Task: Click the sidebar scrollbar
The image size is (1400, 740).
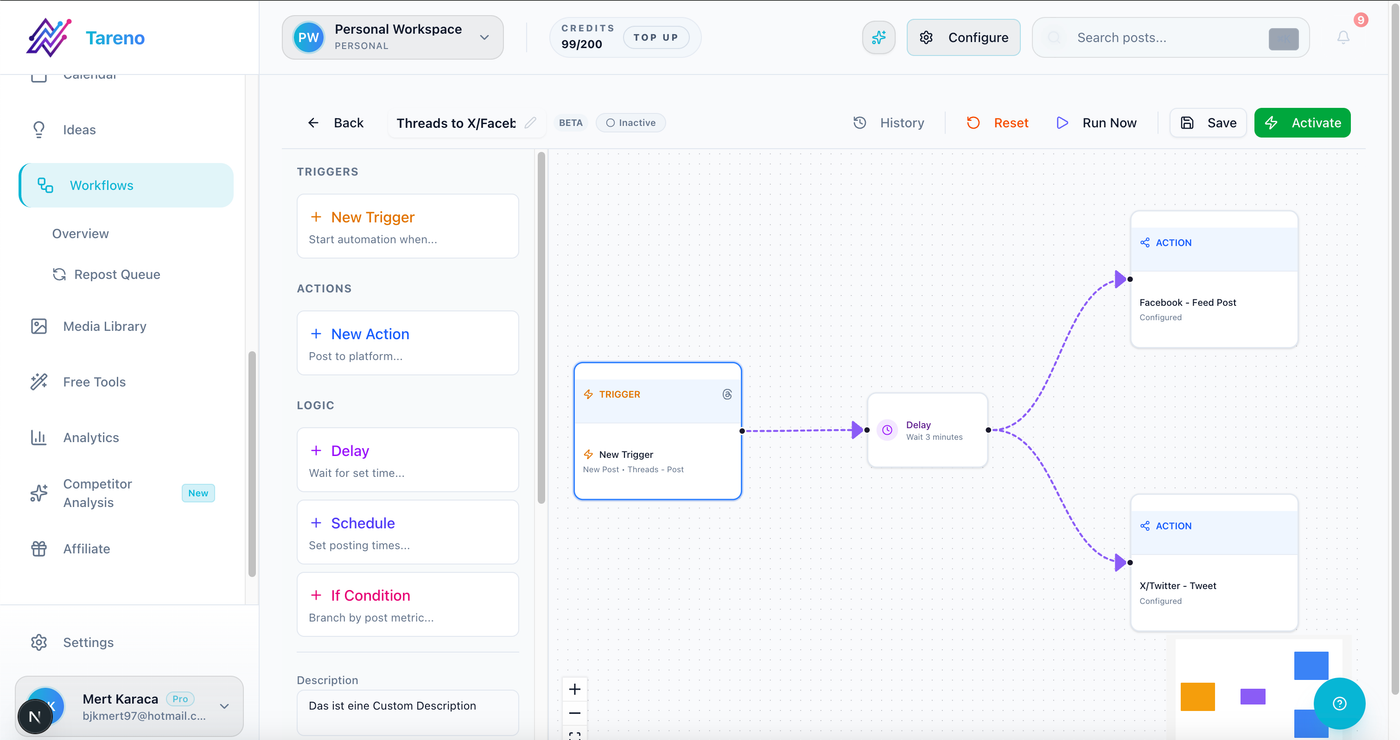Action: (x=252, y=463)
